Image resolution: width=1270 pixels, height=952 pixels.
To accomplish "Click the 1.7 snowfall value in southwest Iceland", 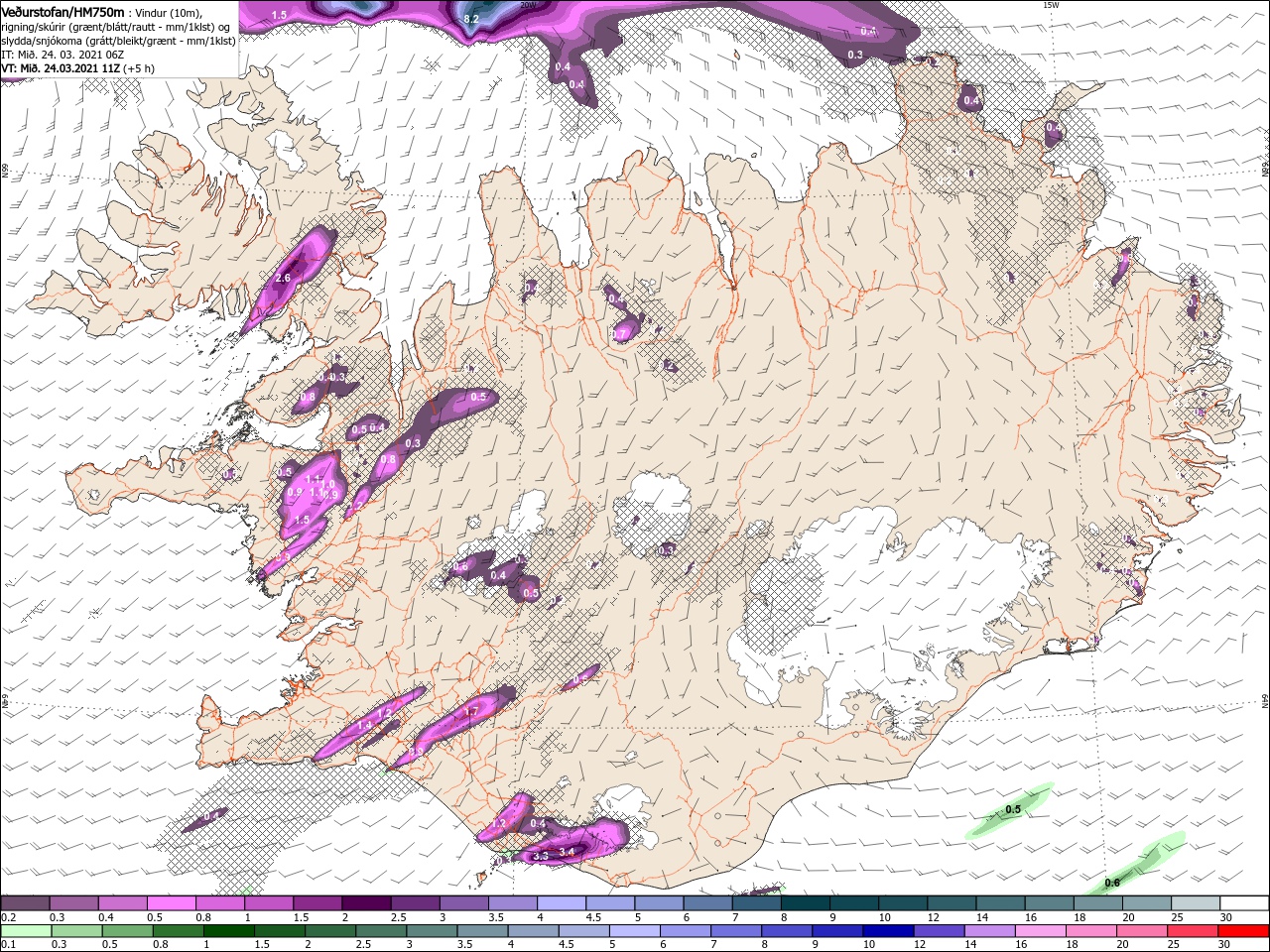I will (x=472, y=712).
